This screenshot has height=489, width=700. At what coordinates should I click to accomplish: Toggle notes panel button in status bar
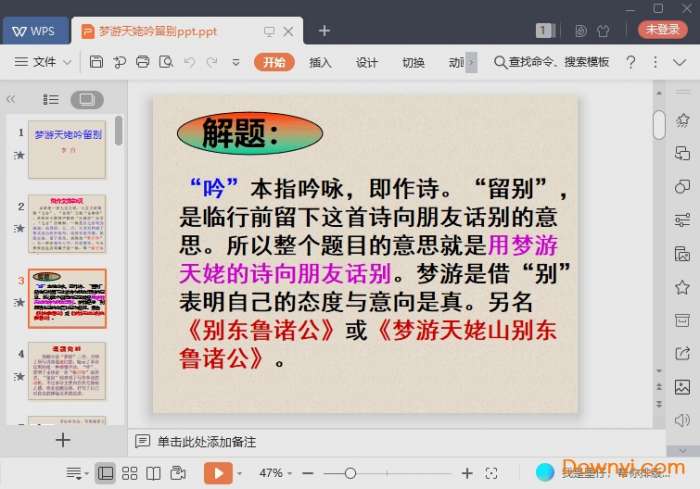point(75,473)
